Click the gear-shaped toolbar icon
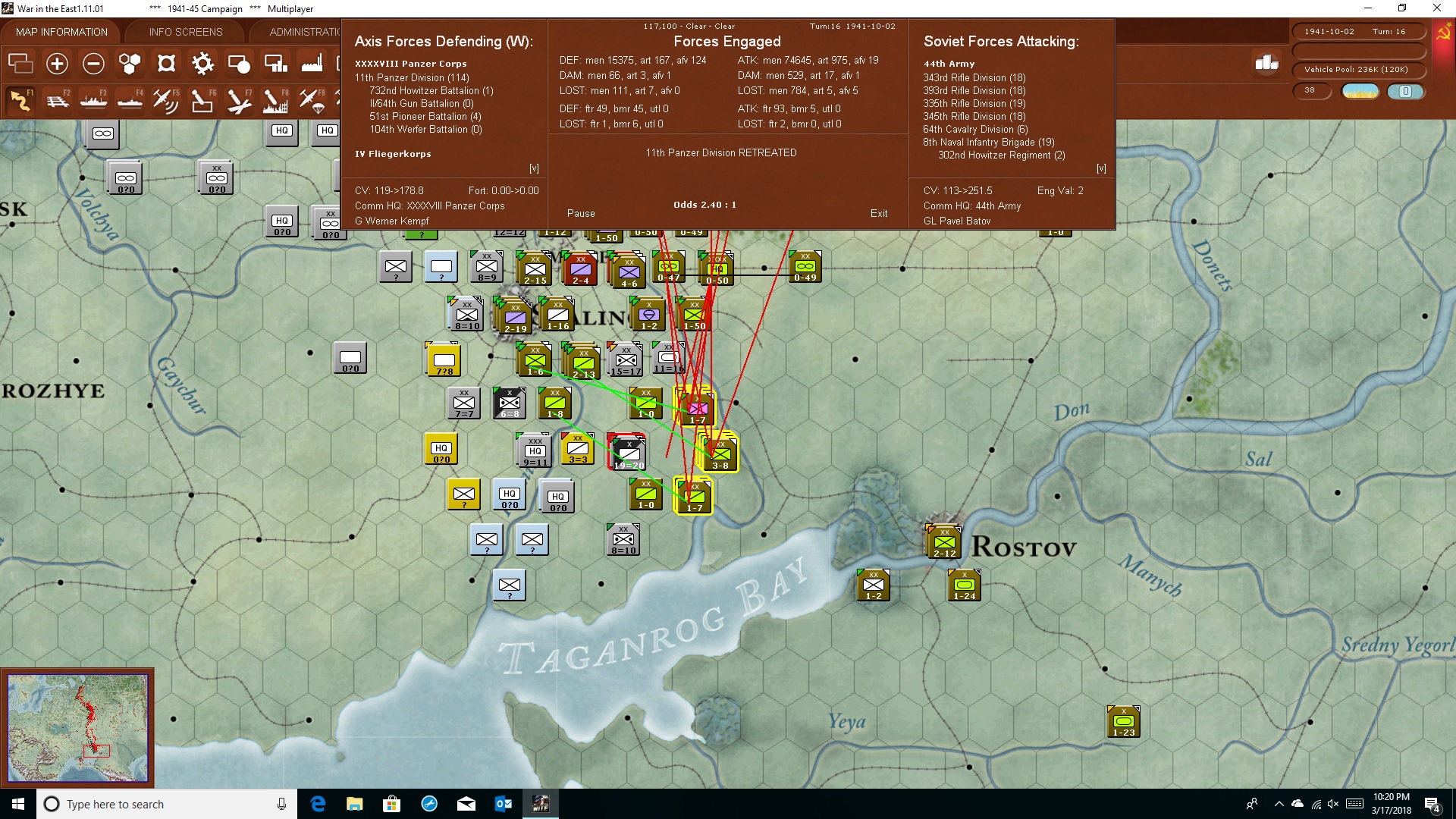Image resolution: width=1456 pixels, height=819 pixels. click(202, 64)
